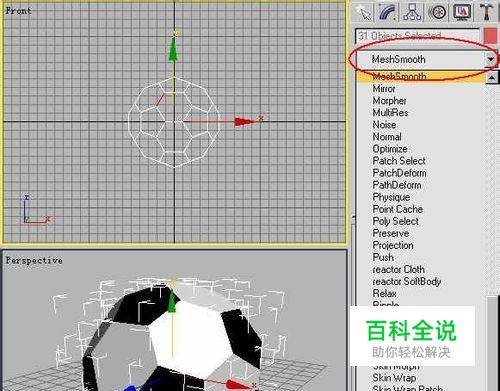Choose Noise from modifier list
Screen dimensions: 500x391
pos(384,125)
